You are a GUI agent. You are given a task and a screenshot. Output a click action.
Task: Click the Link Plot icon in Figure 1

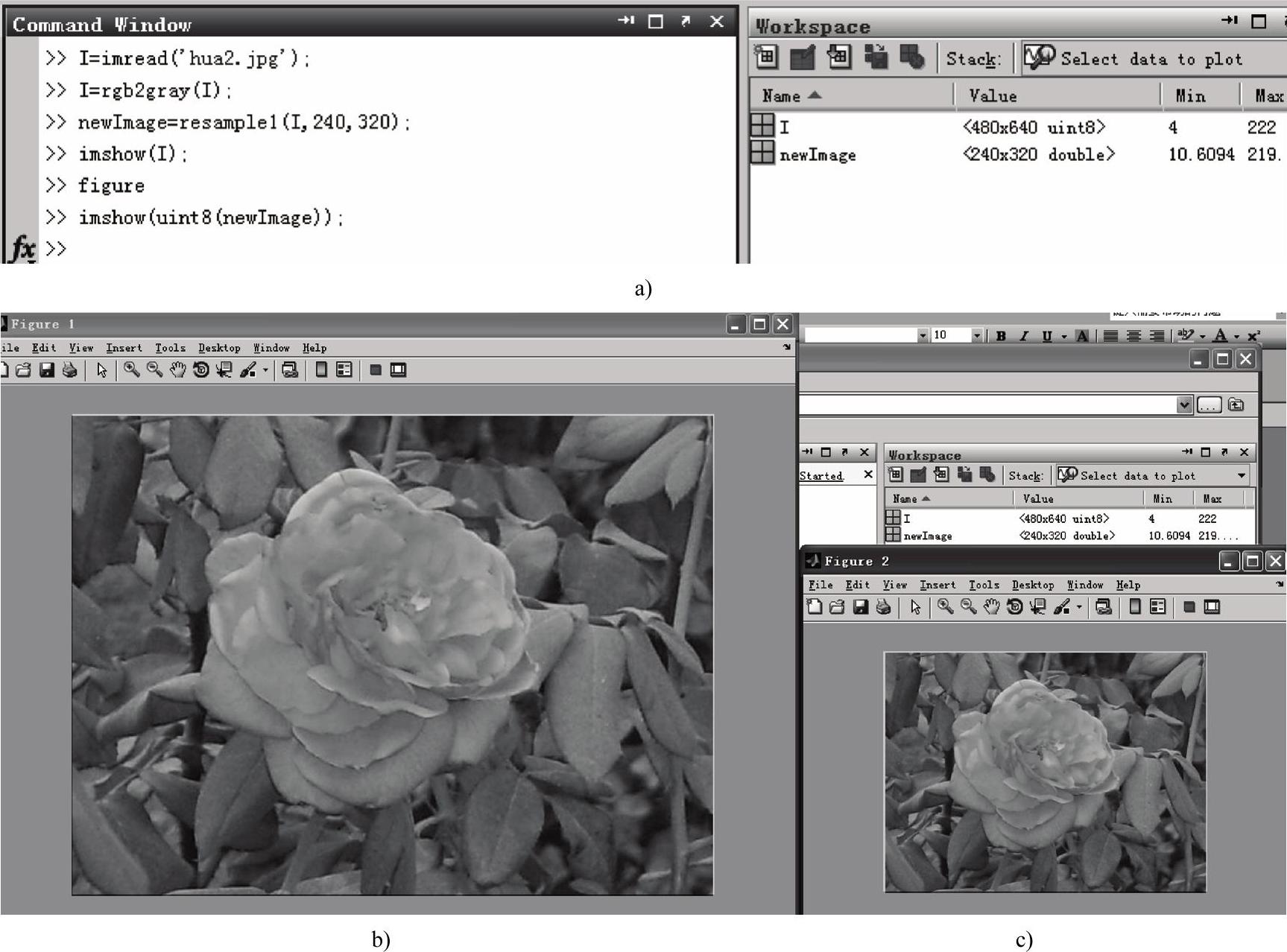click(290, 370)
